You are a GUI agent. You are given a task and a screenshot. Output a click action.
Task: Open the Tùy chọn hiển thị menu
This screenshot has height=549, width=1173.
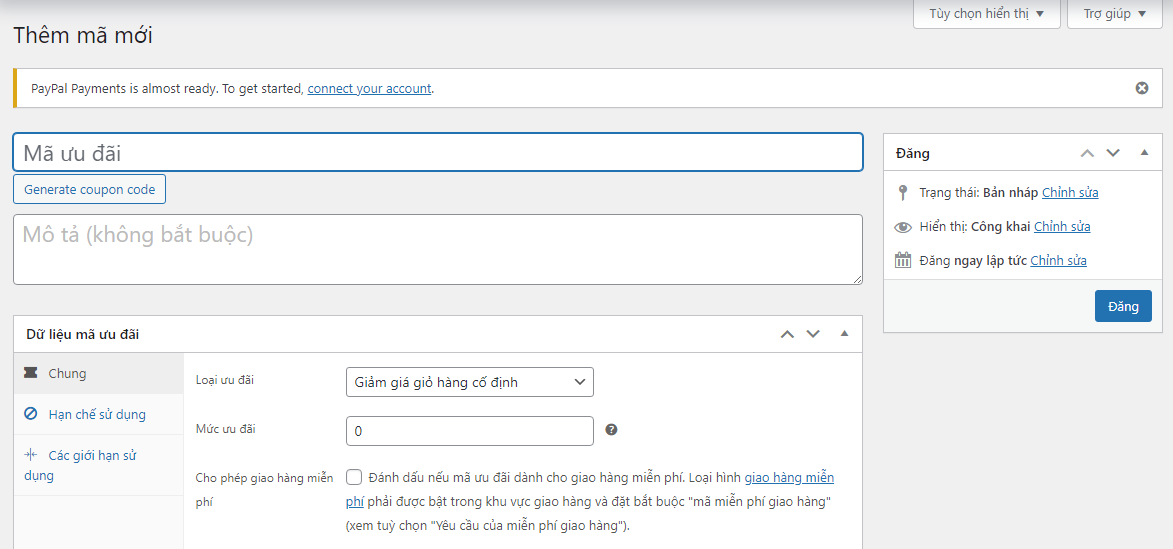986,14
